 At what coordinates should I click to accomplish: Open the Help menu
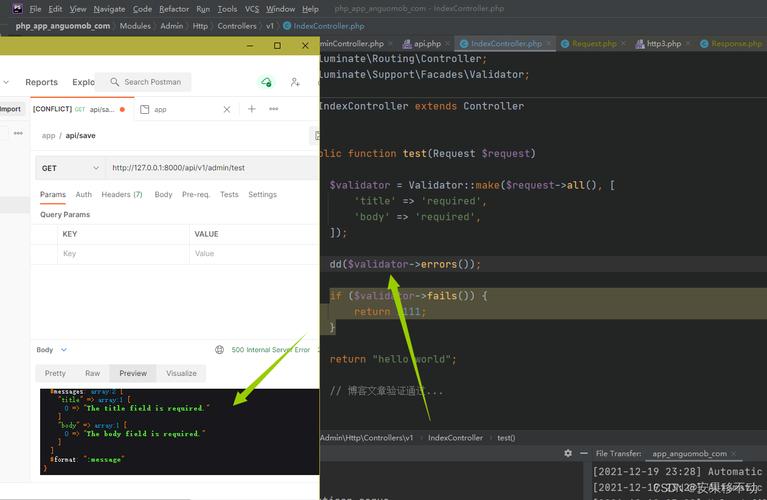tap(310, 9)
